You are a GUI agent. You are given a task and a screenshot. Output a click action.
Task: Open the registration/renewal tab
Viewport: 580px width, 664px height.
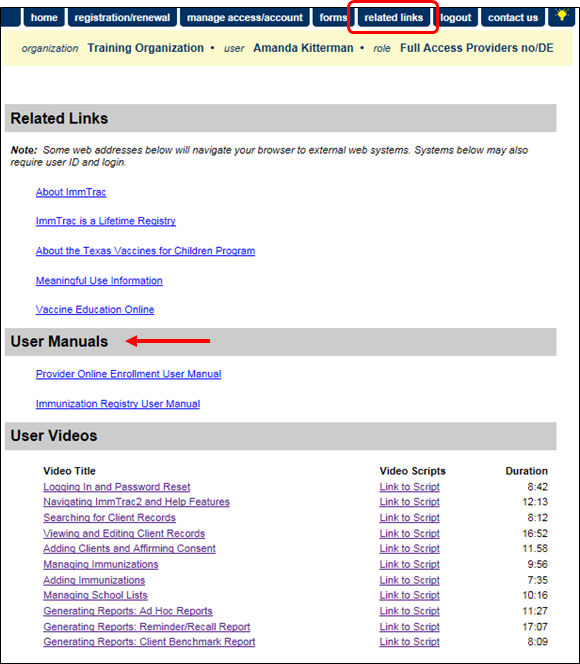tap(122, 17)
